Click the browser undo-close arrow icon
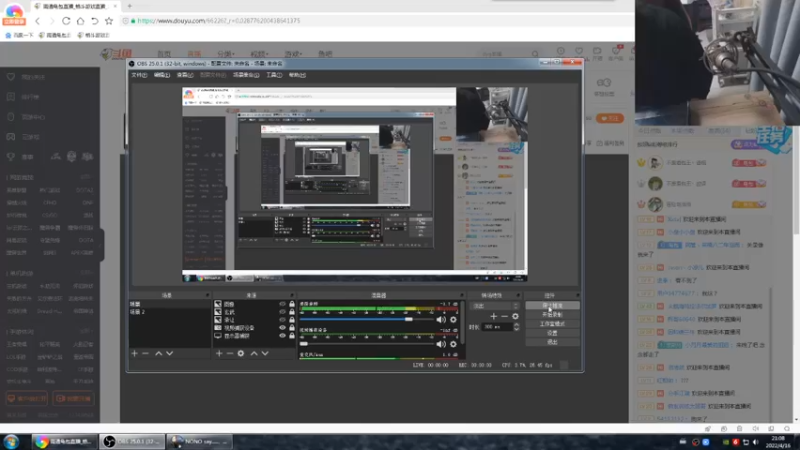 coord(94,21)
